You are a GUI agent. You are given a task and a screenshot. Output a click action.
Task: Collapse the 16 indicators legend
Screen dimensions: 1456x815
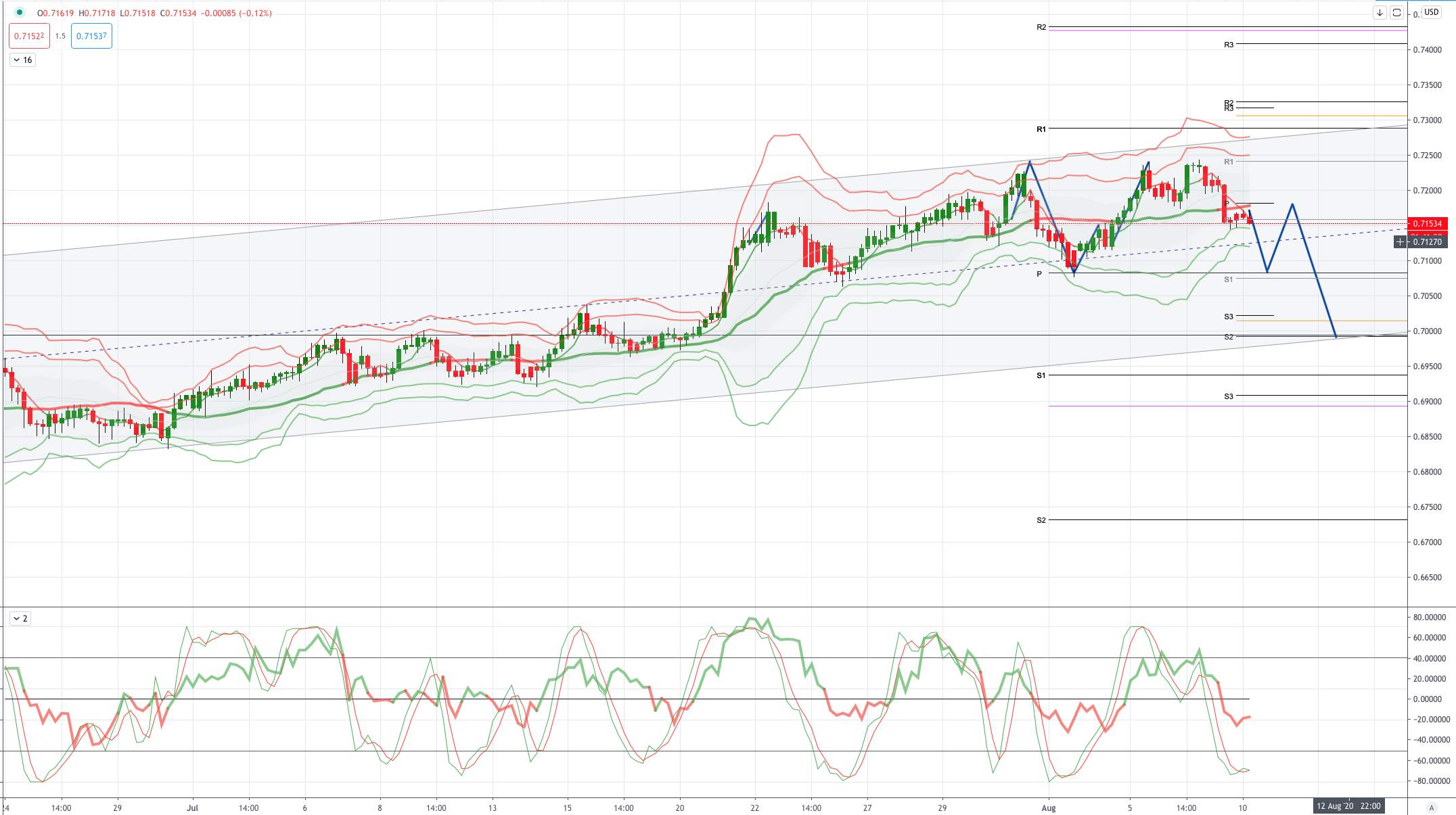pos(22,60)
